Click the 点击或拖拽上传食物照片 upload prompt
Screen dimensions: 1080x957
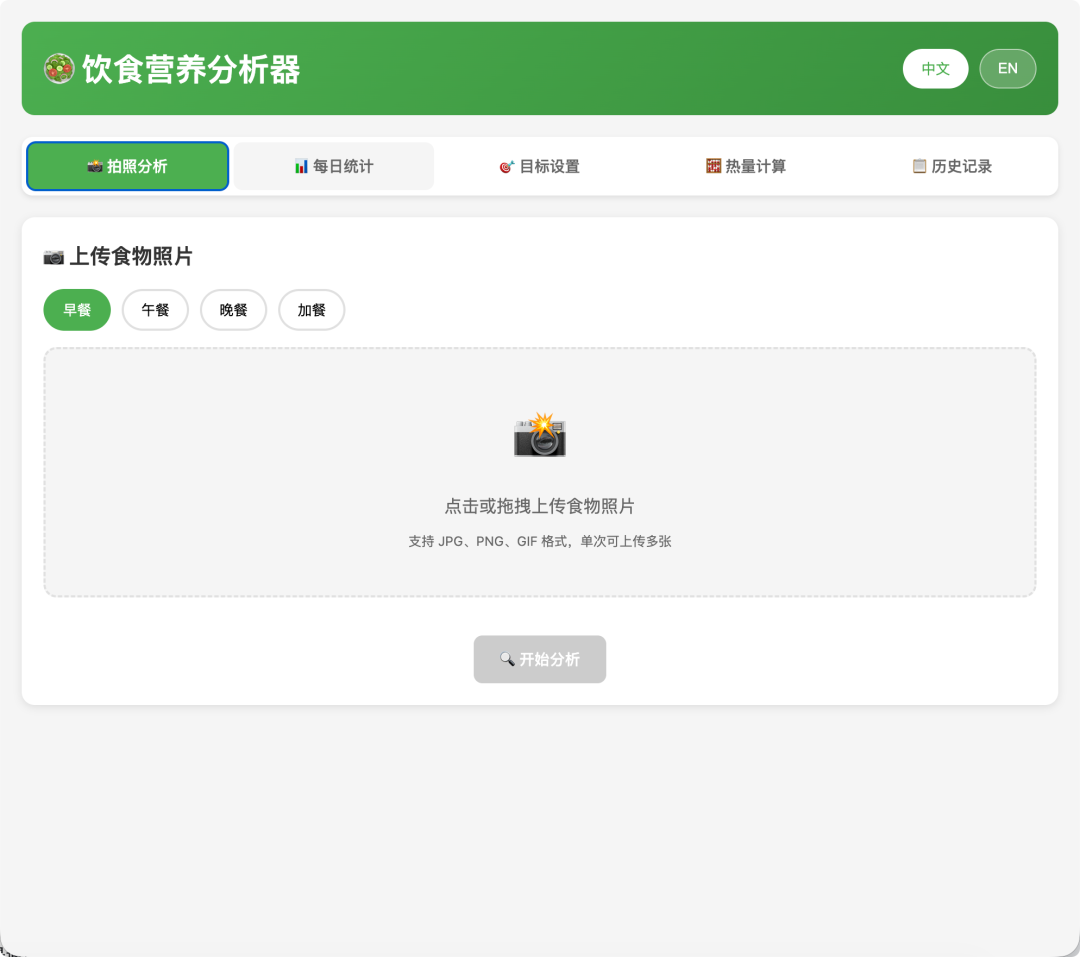coord(540,506)
